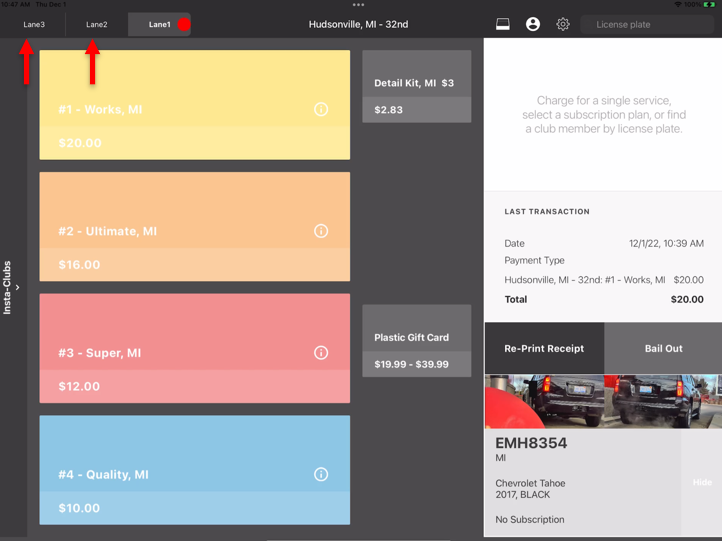This screenshot has height=541, width=722.
Task: Hide the EMH8354 vehicle card
Action: tap(702, 482)
